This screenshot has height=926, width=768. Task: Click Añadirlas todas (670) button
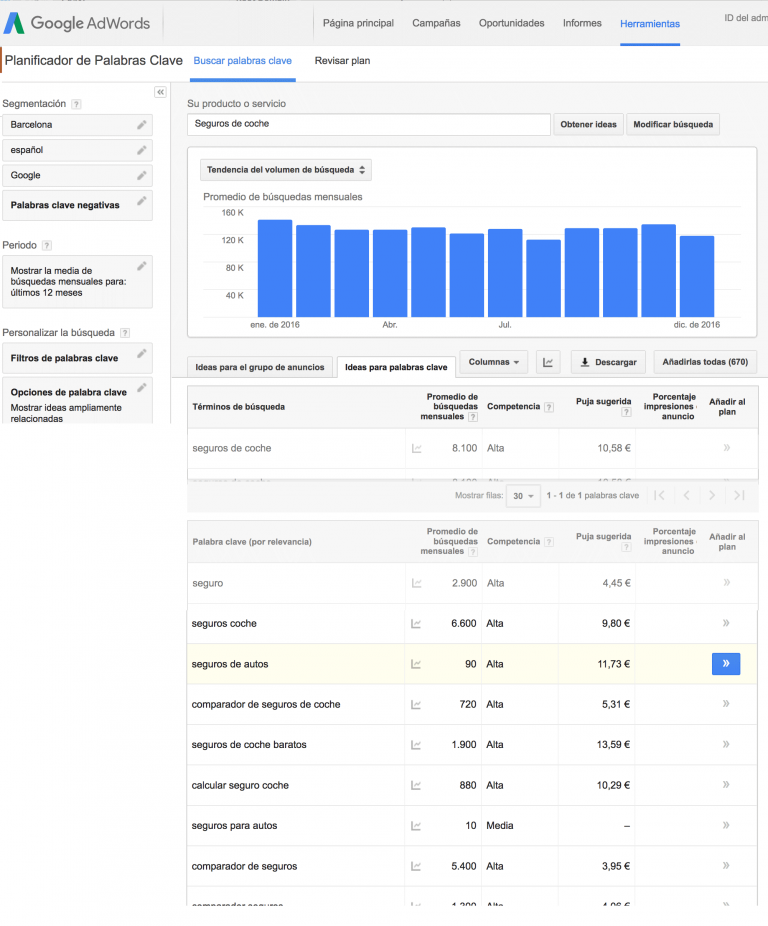tap(705, 362)
